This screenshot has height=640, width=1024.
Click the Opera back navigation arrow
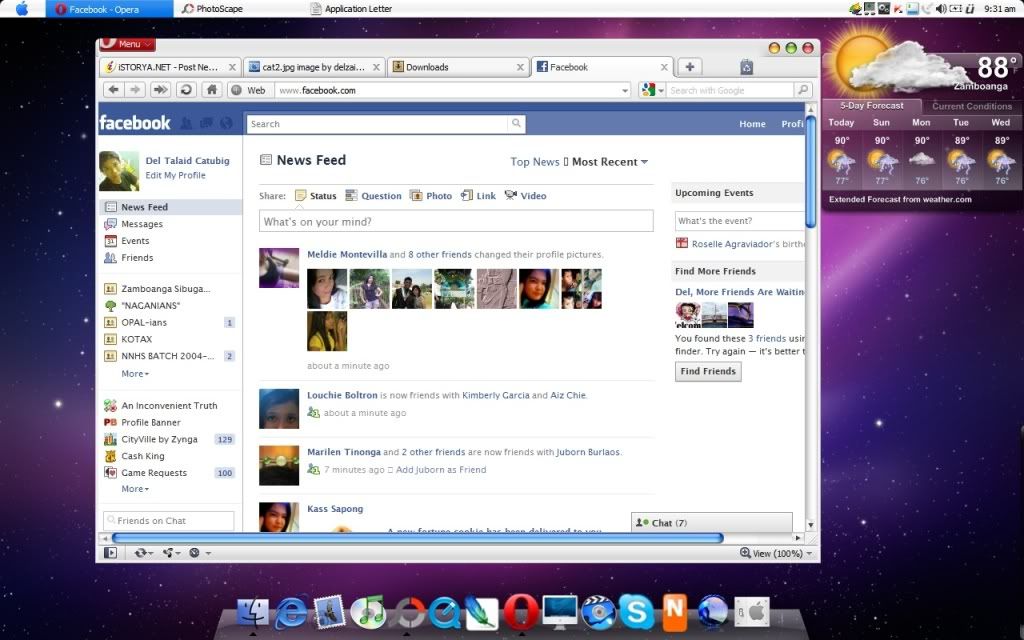113,90
